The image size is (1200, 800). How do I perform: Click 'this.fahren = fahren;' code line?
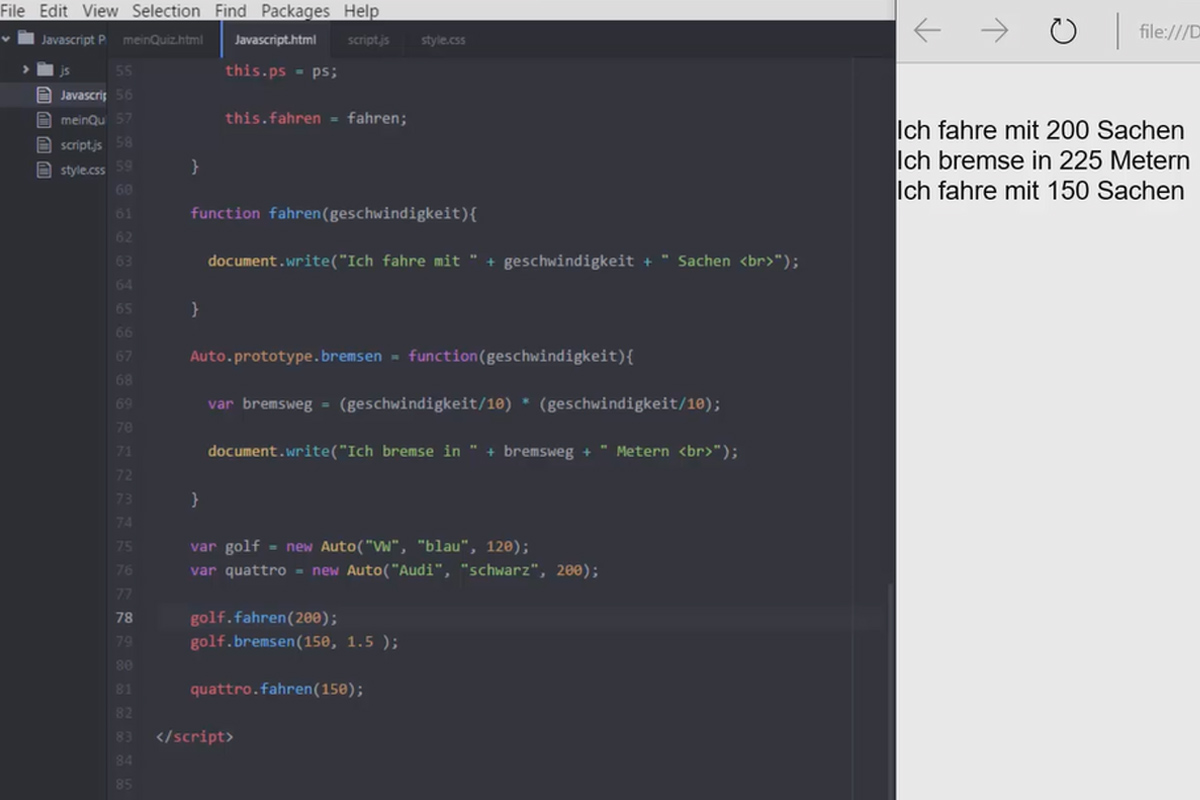coord(316,118)
